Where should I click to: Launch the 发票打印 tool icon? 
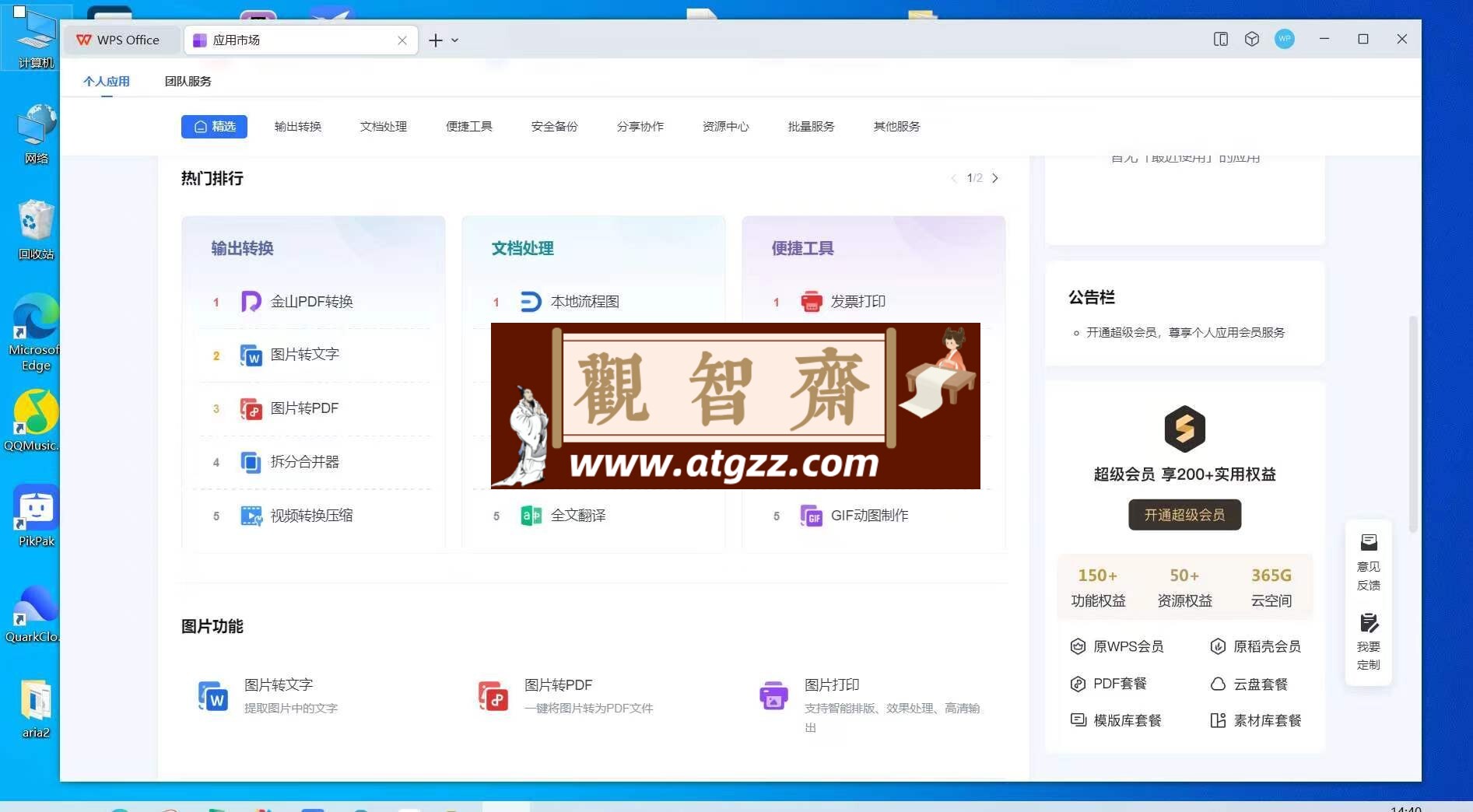[811, 302]
